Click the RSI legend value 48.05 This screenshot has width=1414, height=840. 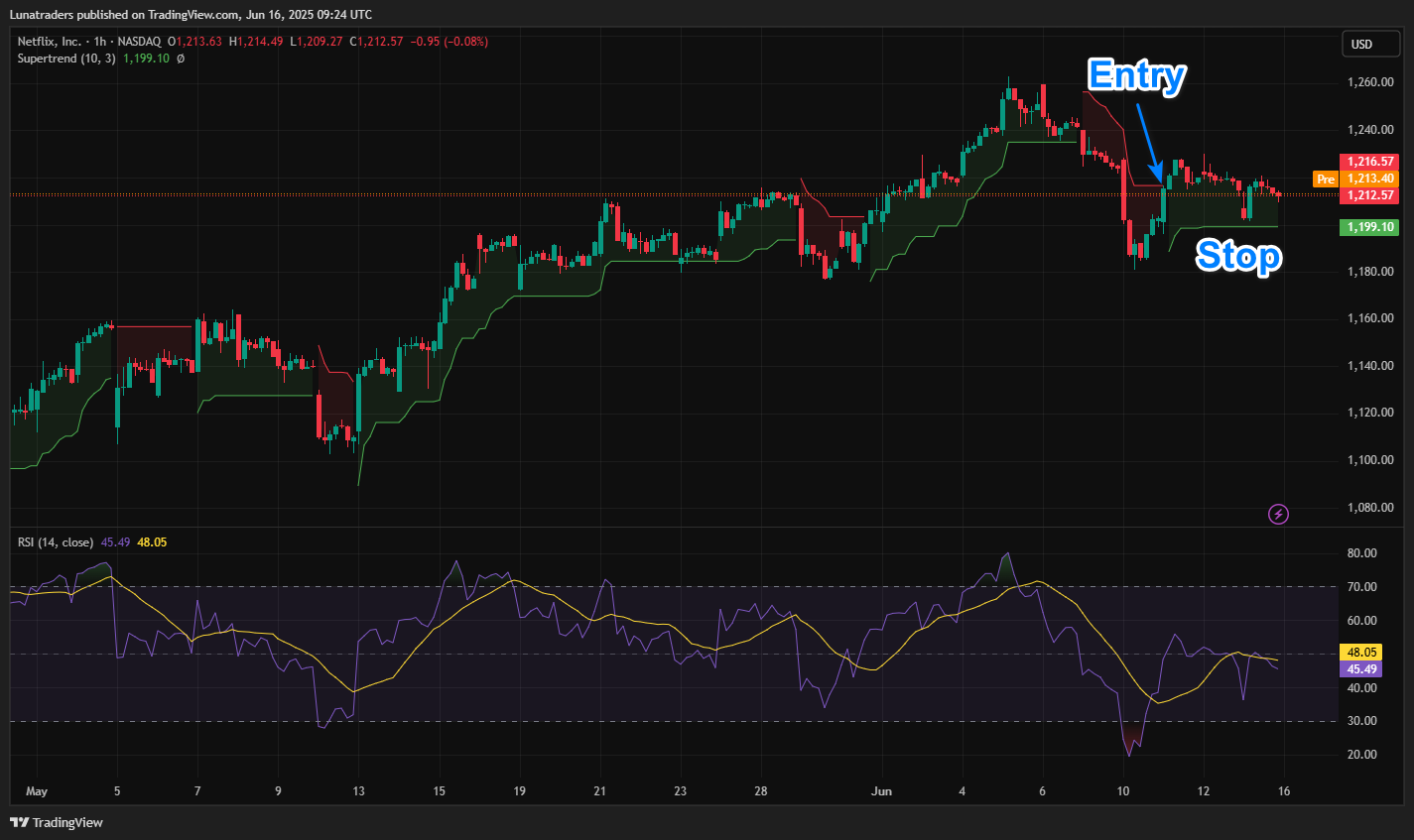click(x=152, y=542)
